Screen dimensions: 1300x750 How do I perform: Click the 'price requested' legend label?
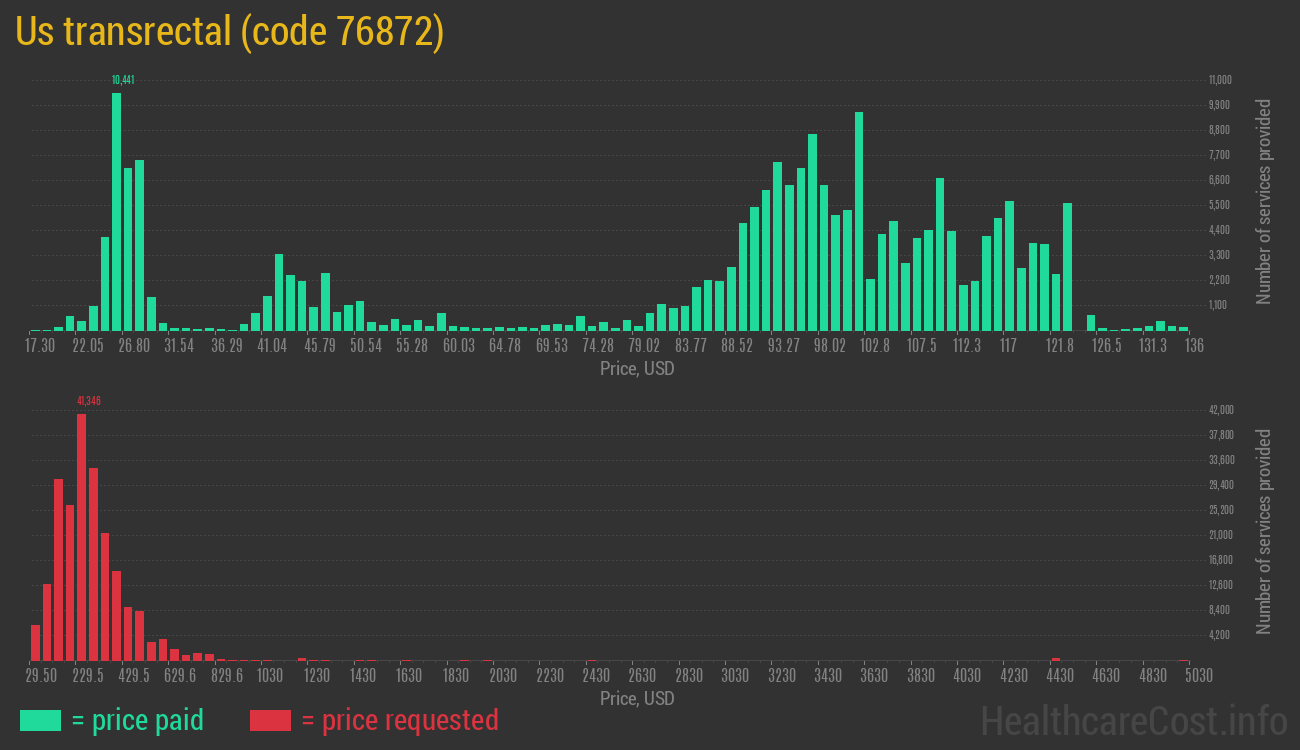[399, 720]
